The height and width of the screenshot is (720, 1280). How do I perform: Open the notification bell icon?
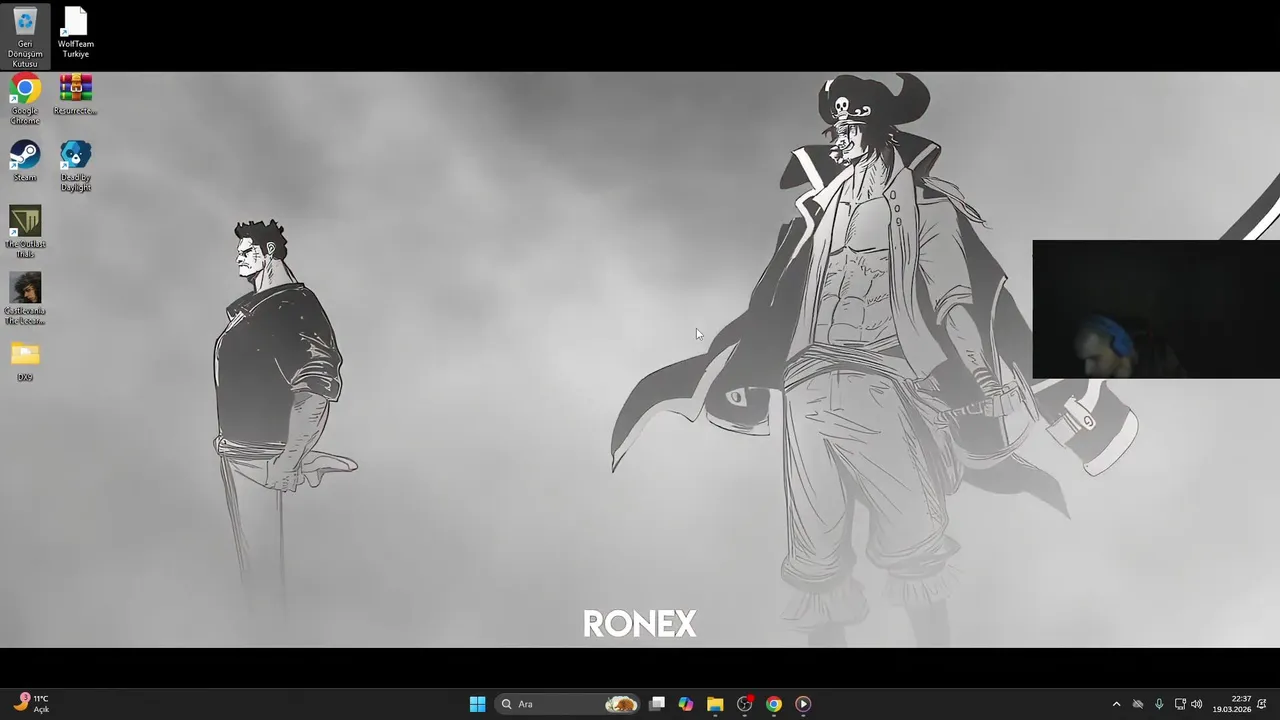pos(1262,704)
